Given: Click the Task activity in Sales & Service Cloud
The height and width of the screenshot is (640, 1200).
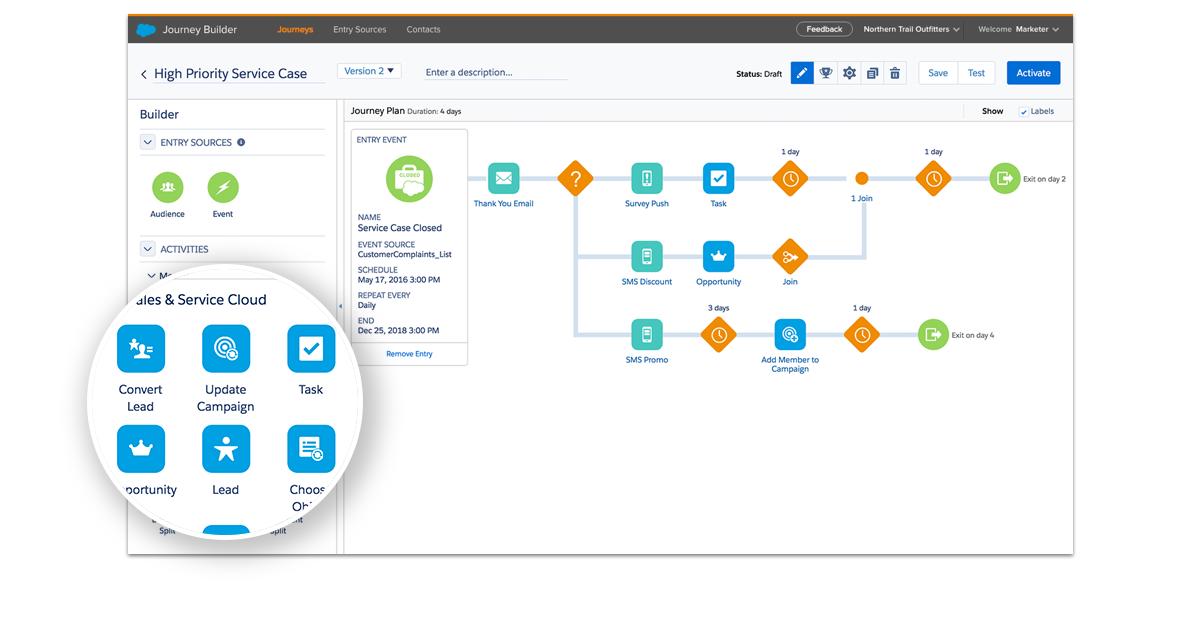Looking at the screenshot, I should tap(311, 349).
